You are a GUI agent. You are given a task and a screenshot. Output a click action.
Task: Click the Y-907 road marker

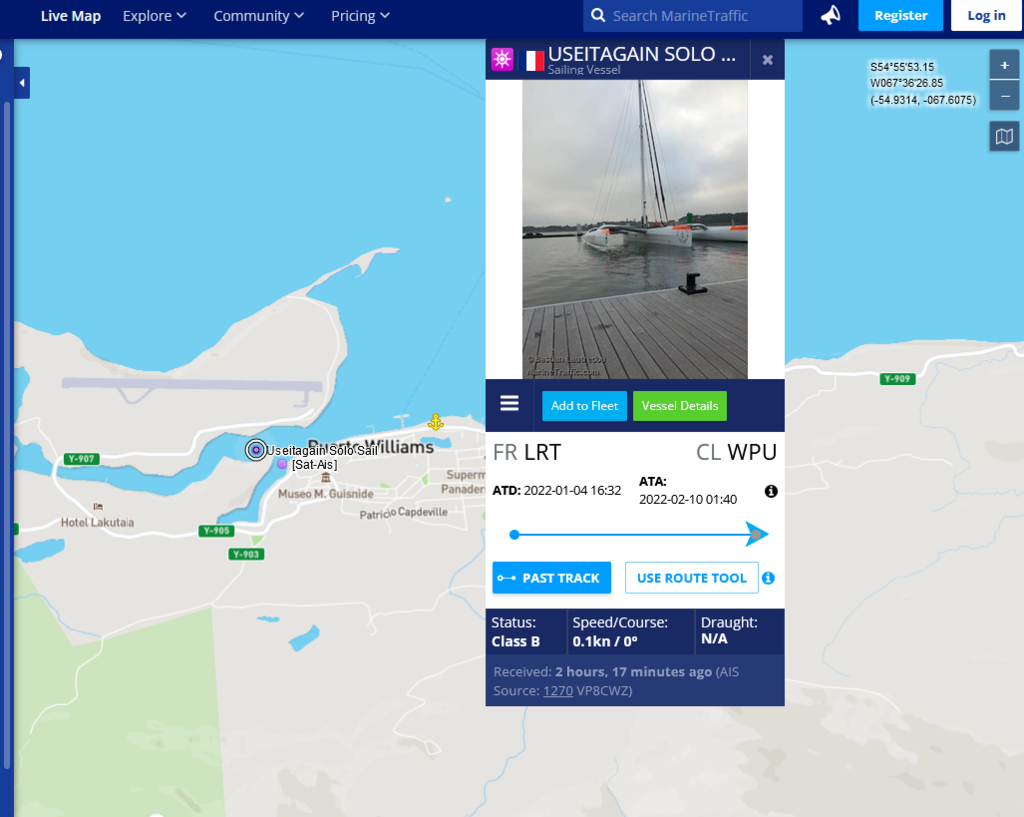82,459
